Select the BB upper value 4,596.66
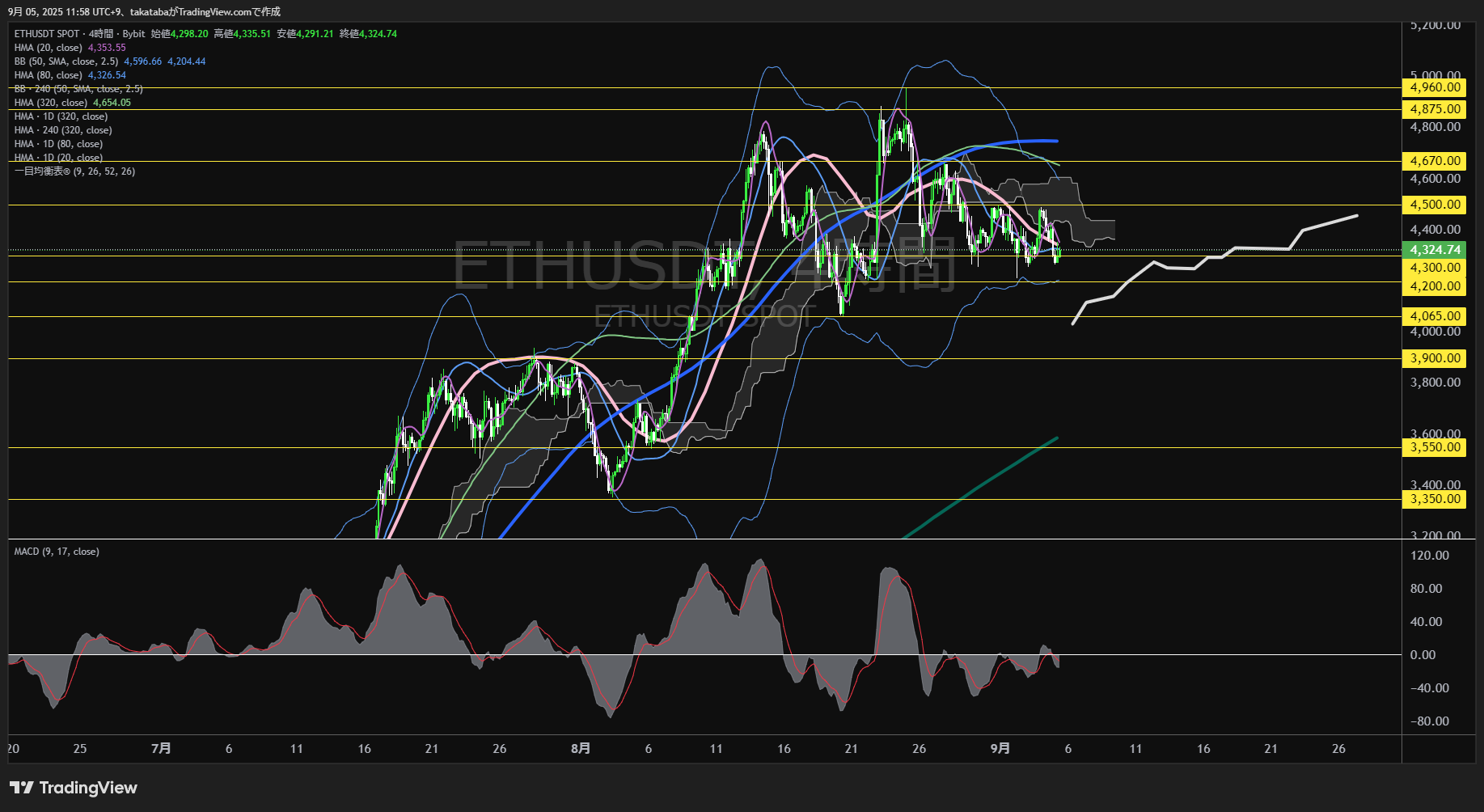Viewport: 1484px width, 812px height. (143, 61)
